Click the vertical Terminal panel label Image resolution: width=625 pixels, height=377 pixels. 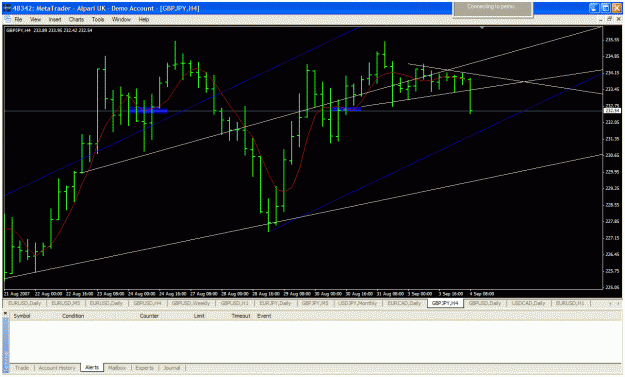(x=6, y=345)
